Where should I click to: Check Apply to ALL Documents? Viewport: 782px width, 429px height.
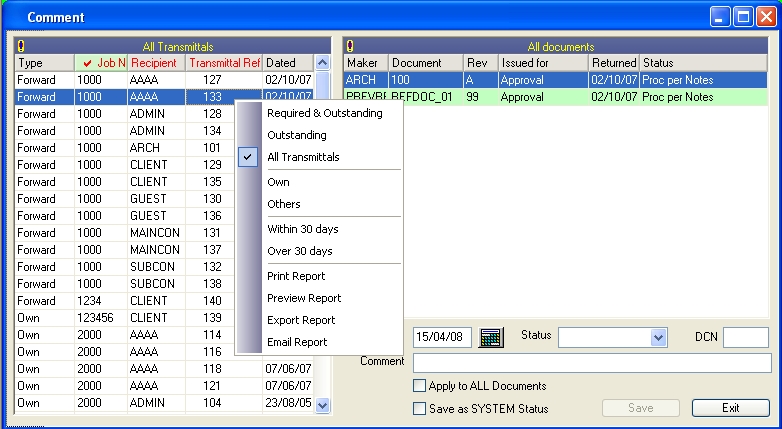point(419,386)
